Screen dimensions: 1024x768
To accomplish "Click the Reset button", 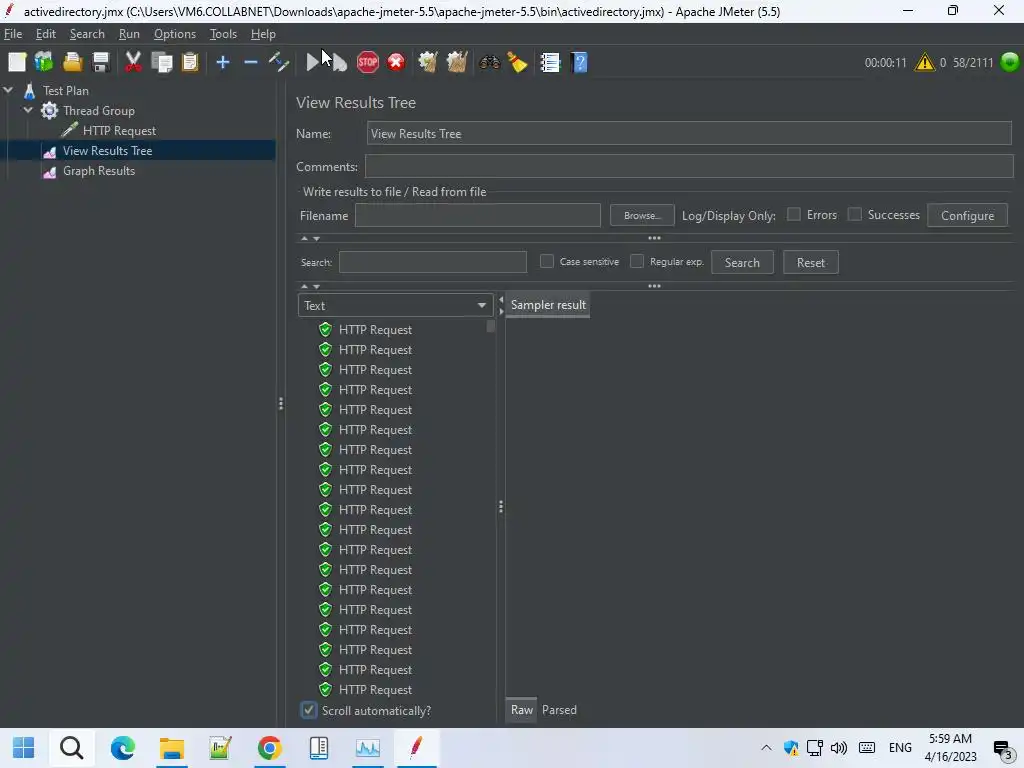I will (810, 263).
